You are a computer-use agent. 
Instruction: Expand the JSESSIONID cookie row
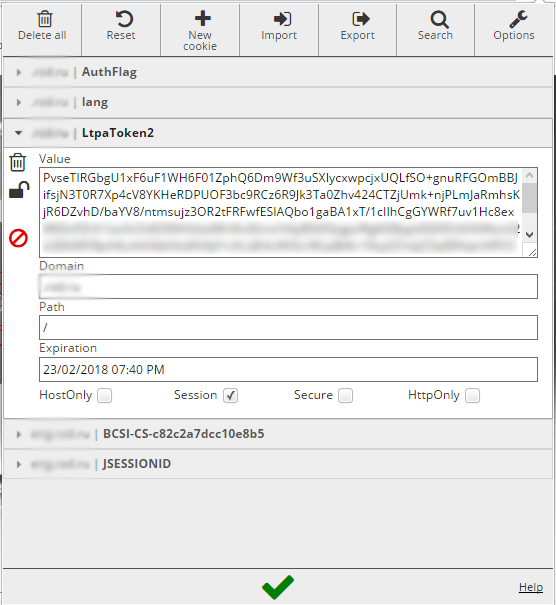(x=278, y=464)
